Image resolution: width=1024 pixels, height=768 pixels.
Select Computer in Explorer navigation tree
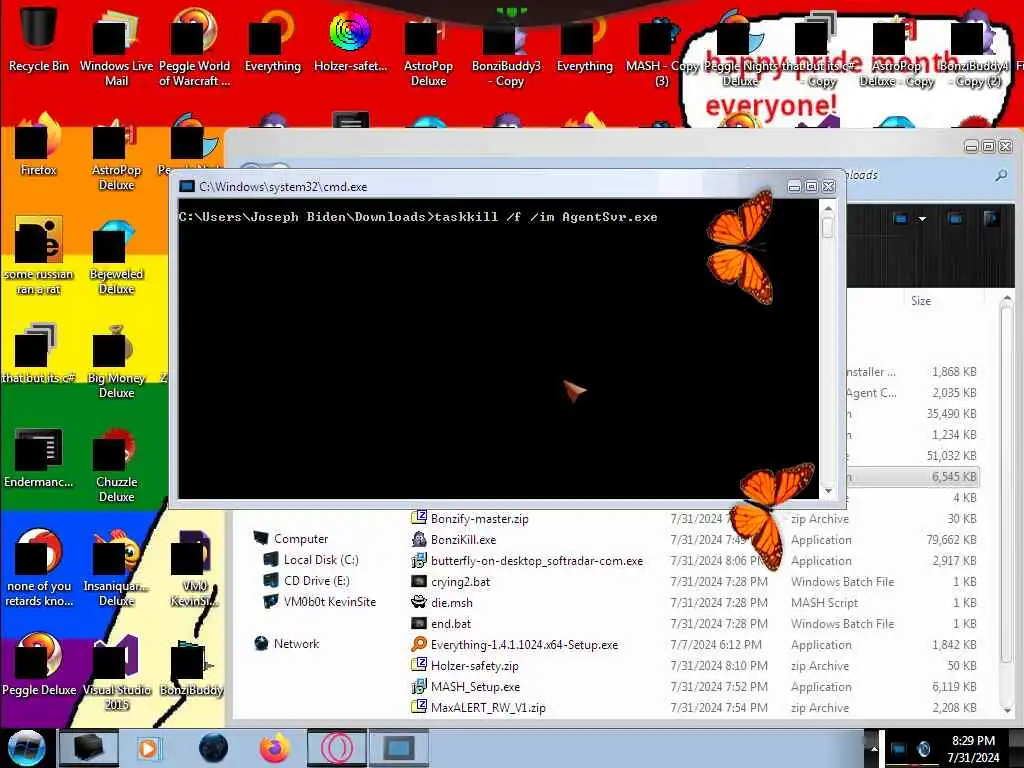[300, 539]
